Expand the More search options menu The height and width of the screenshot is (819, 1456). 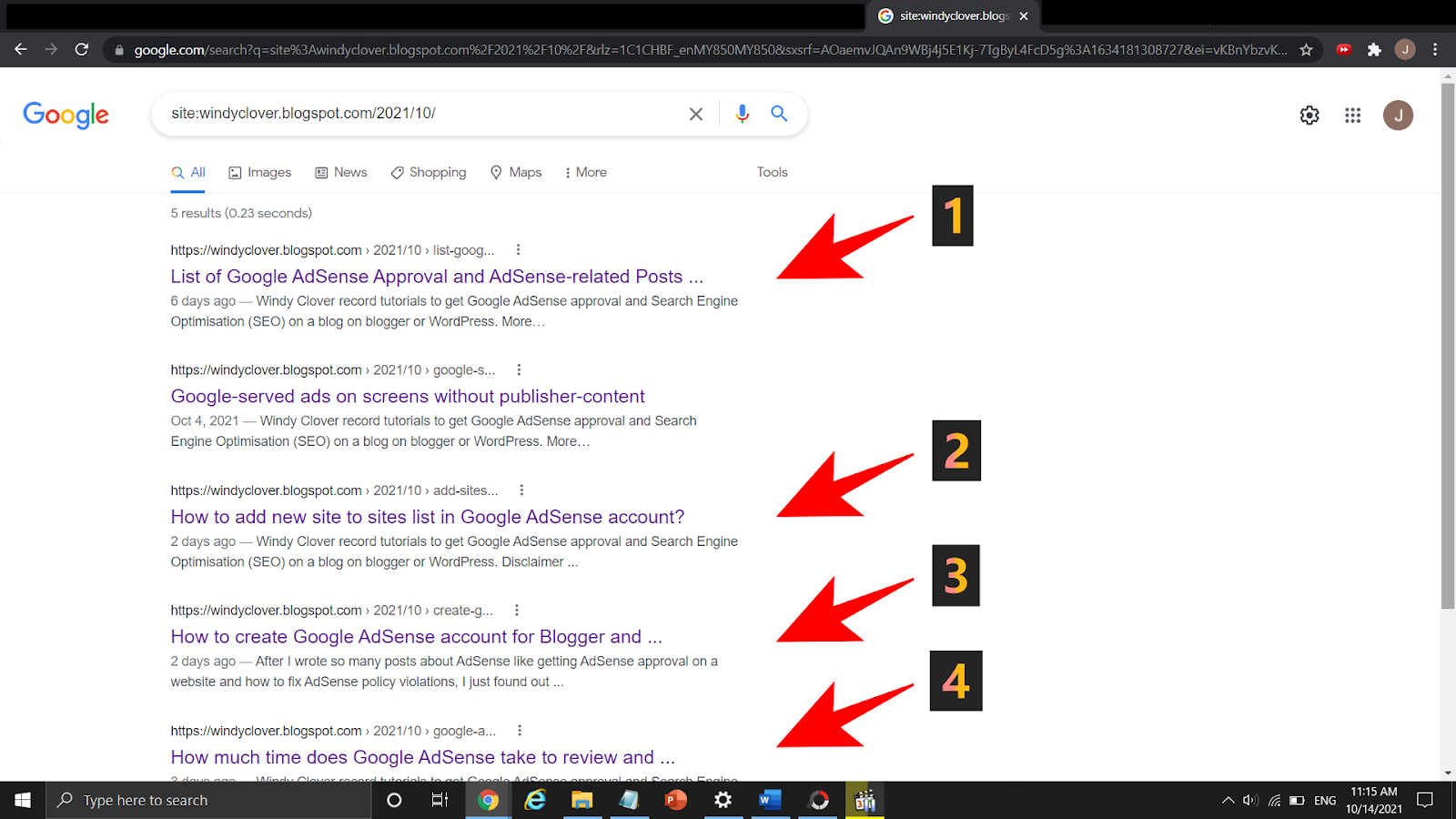585,172
